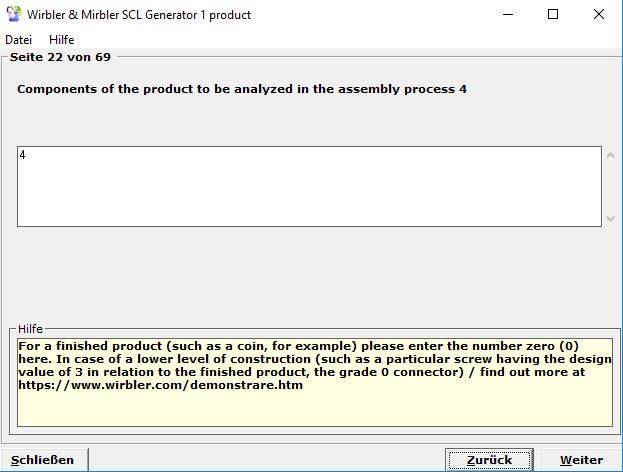Click the scroll up arrow of the text field
The image size is (623, 472).
point(611,156)
